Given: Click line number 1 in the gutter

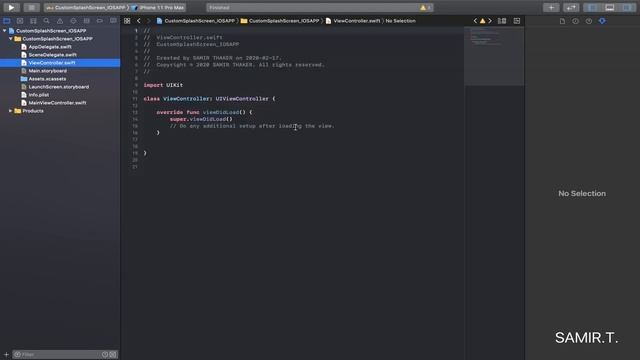Looking at the screenshot, I should tap(136, 31).
